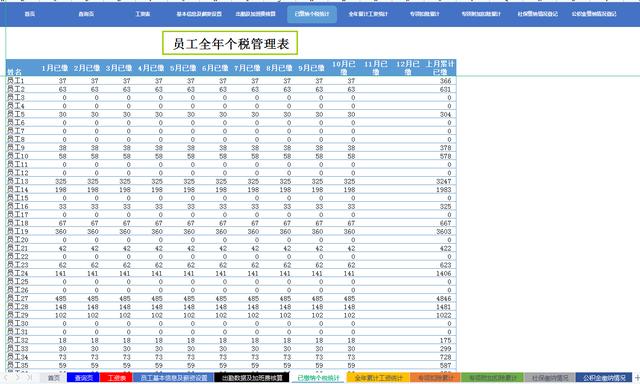Viewport: 640px width, 384px height.
Task: Select 5月已缴 value 198 for 员工14
Action: click(189, 189)
